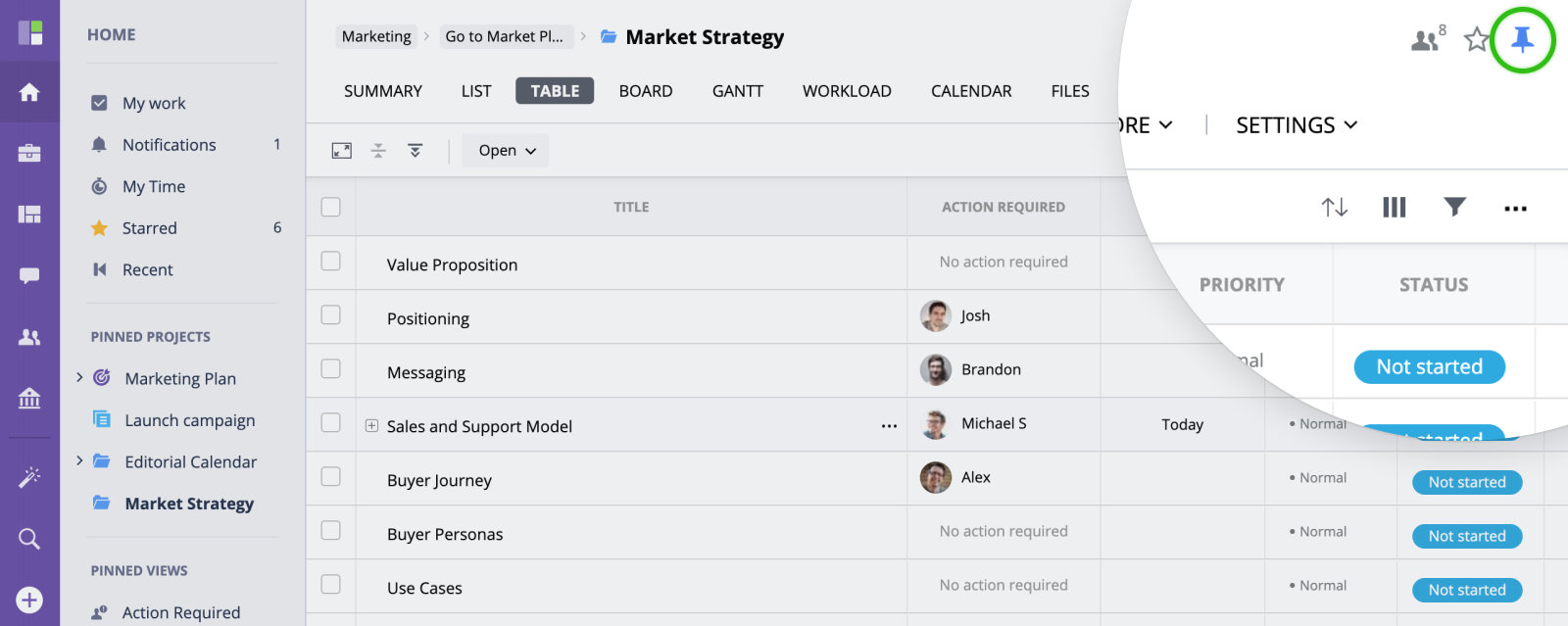This screenshot has height=626, width=1568.
Task: Click Alex's avatar in Buyer Journey row
Action: coord(936,477)
